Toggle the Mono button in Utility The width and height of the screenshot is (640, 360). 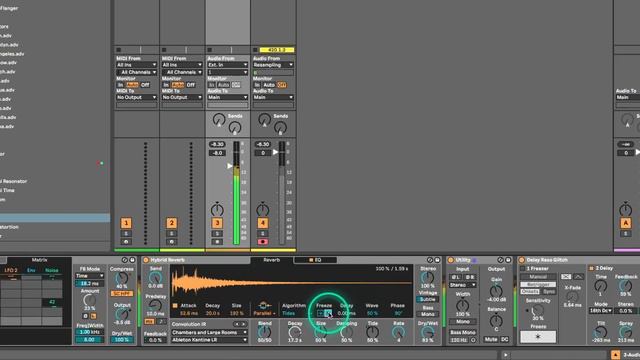462,322
